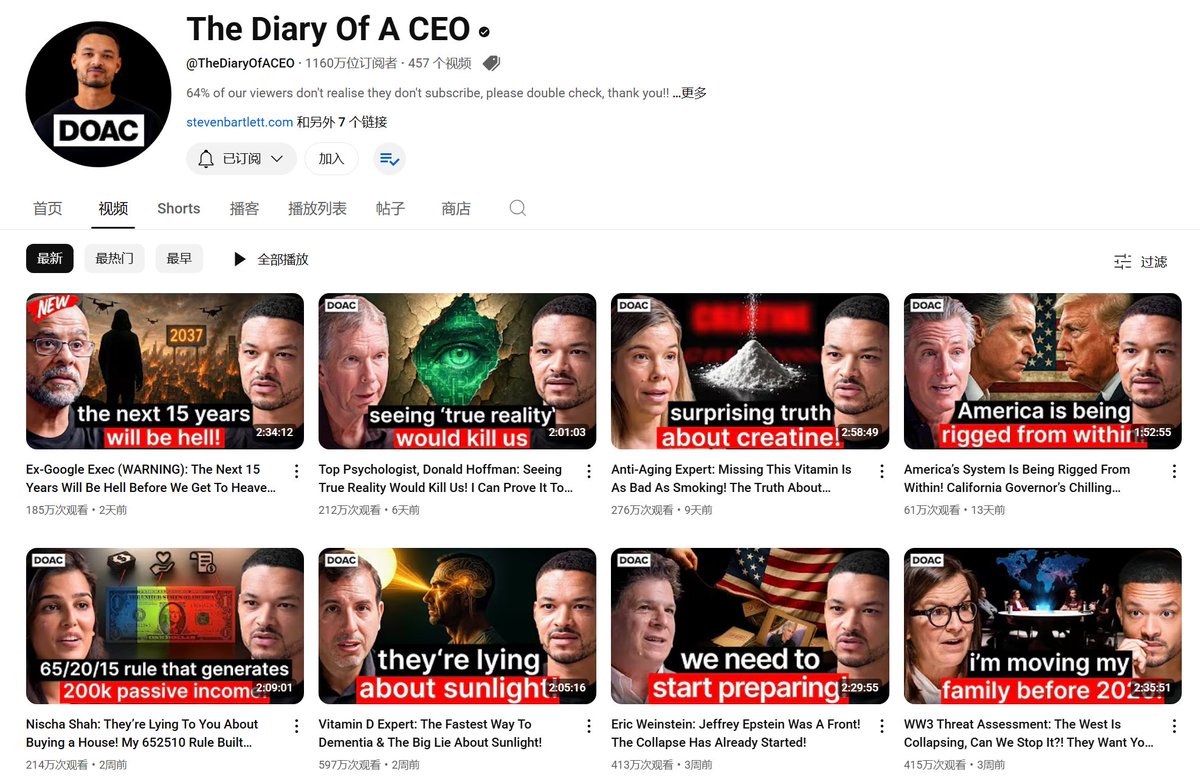Viewport: 1200px width, 779px height.
Task: Select the 最新 sort chip
Action: (50, 259)
